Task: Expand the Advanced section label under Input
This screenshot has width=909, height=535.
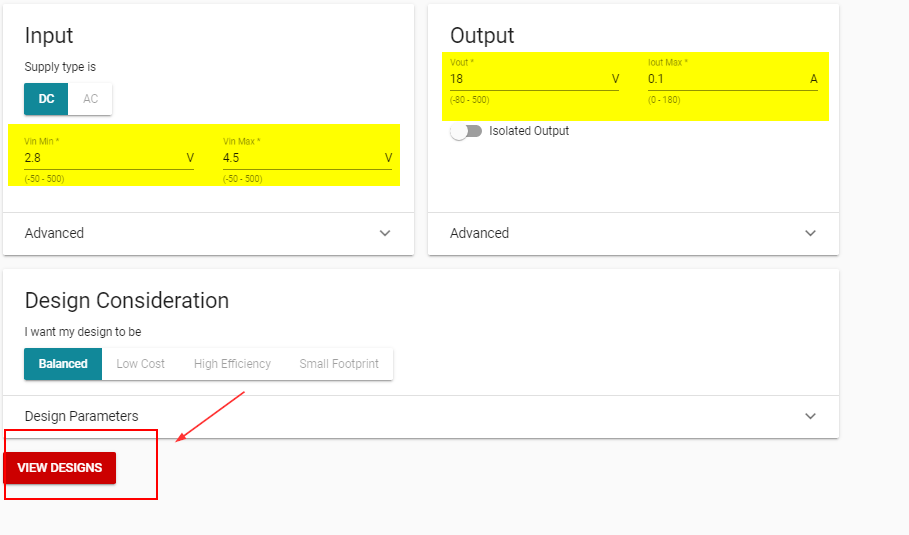Action: [54, 233]
